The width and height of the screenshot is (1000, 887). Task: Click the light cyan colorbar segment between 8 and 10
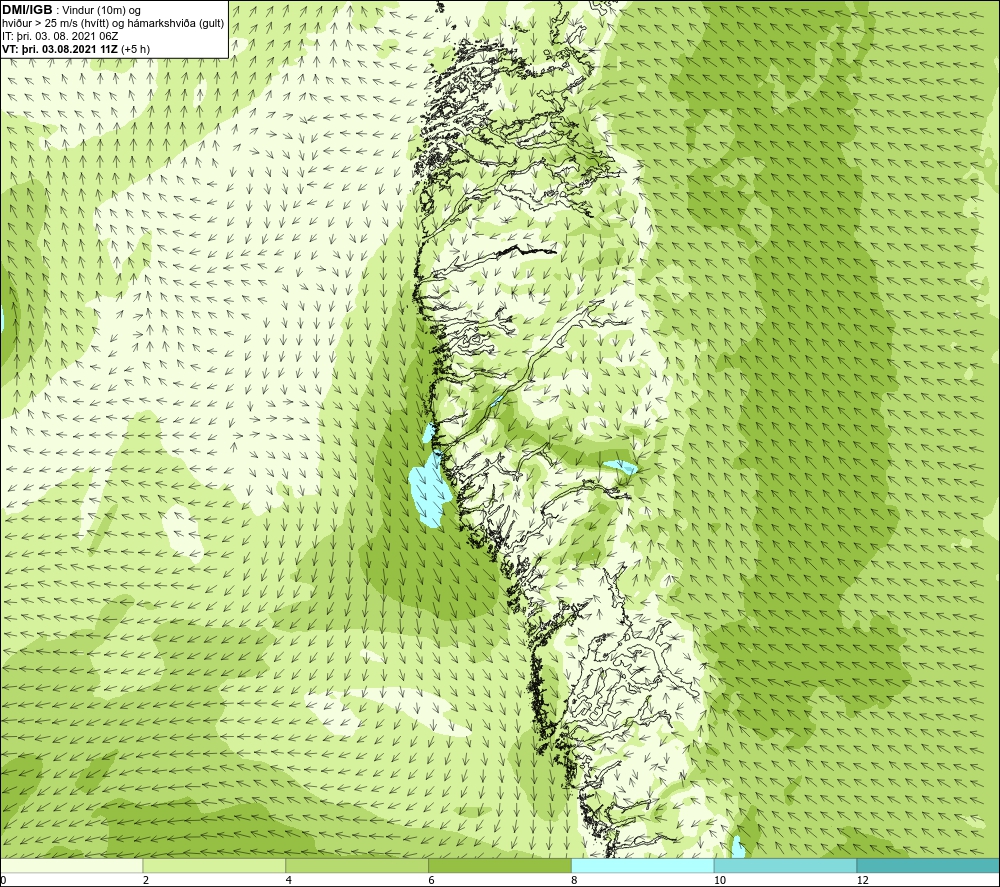pos(643,865)
